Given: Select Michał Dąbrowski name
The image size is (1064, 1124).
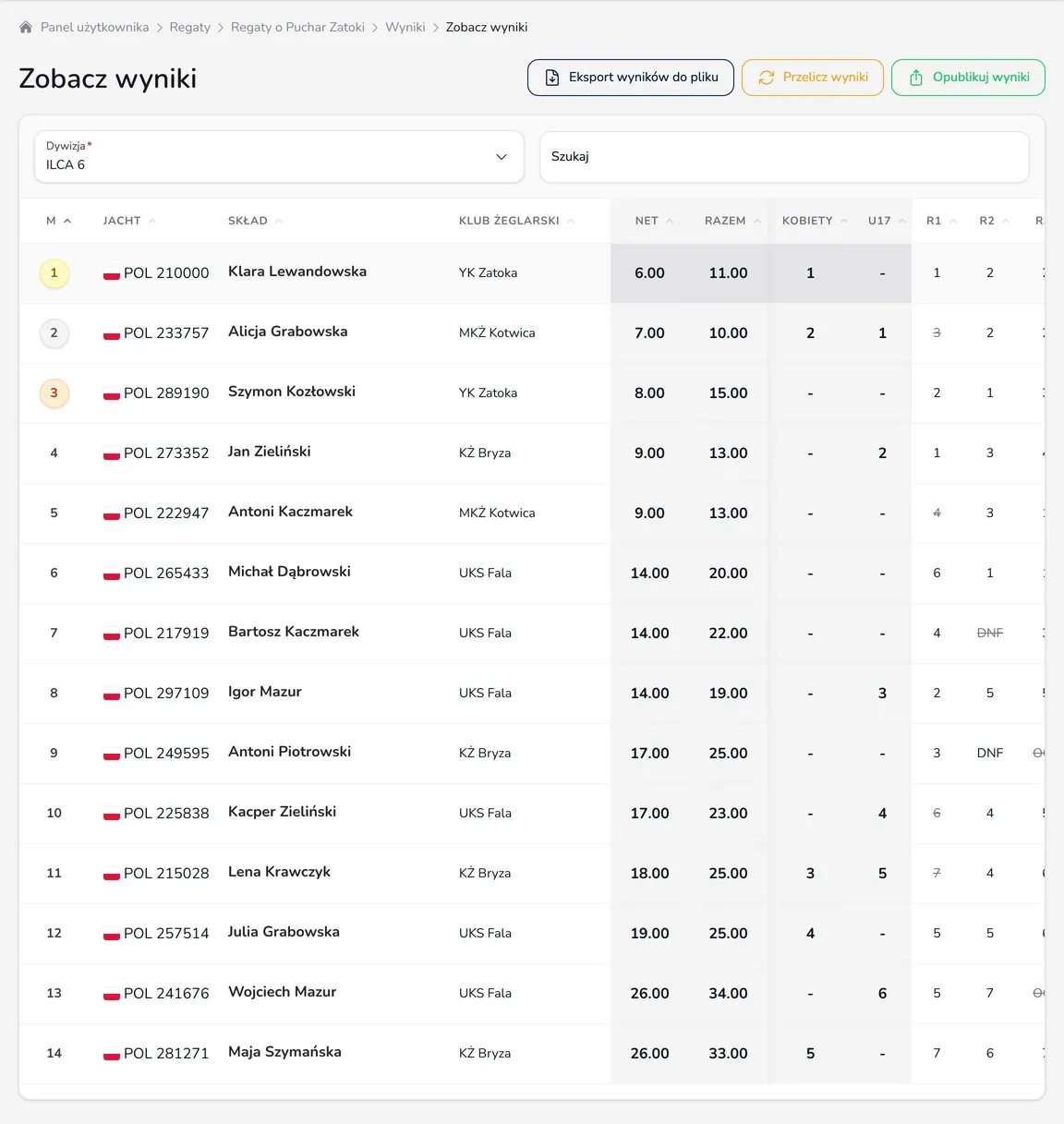Looking at the screenshot, I should click(x=289, y=572).
